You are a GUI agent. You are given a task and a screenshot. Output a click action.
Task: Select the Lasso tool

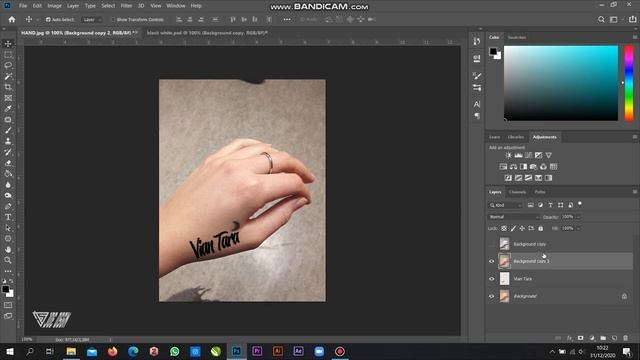click(8, 65)
